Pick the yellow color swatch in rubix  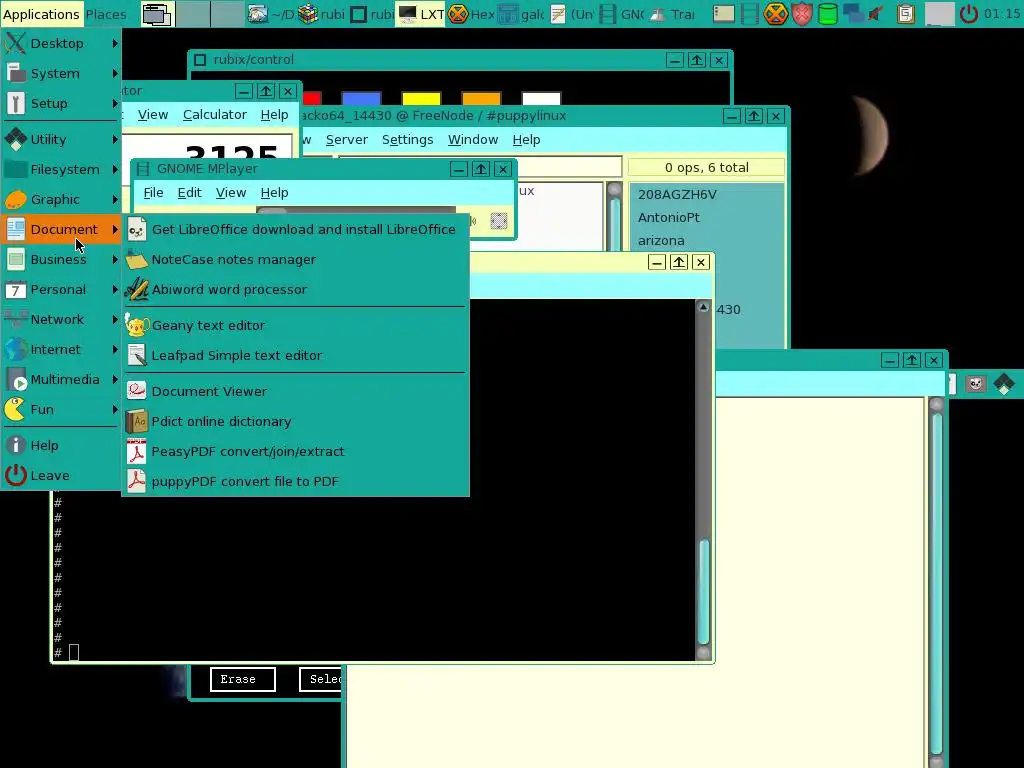(x=421, y=99)
